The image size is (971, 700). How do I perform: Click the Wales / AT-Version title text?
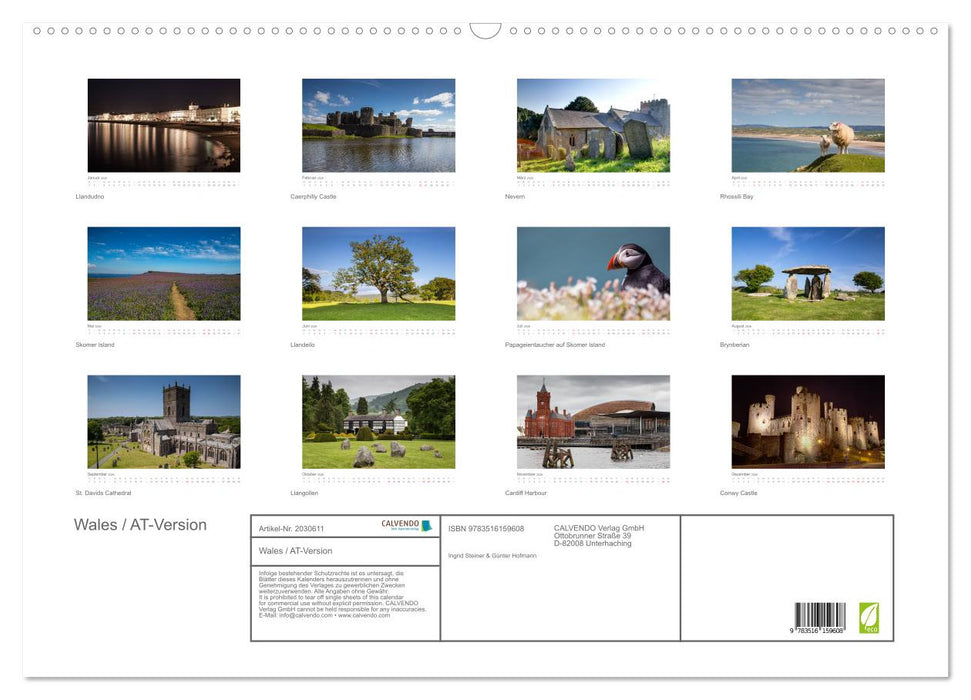pos(139,524)
